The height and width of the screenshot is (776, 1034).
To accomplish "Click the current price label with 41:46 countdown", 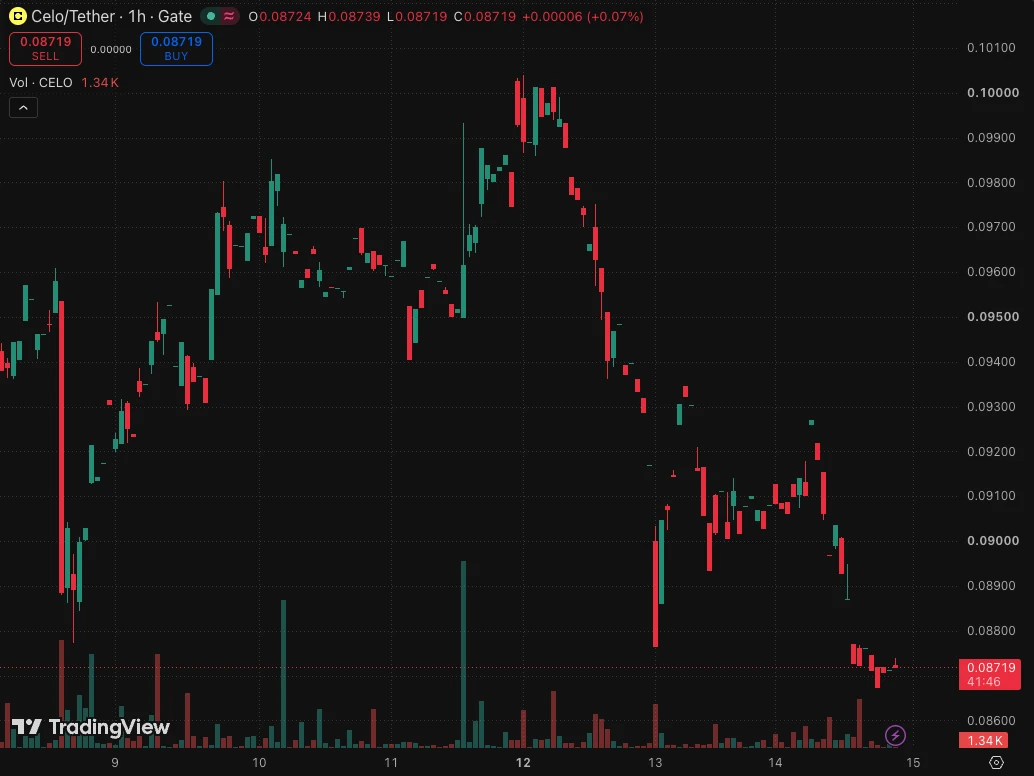I will click(x=989, y=674).
